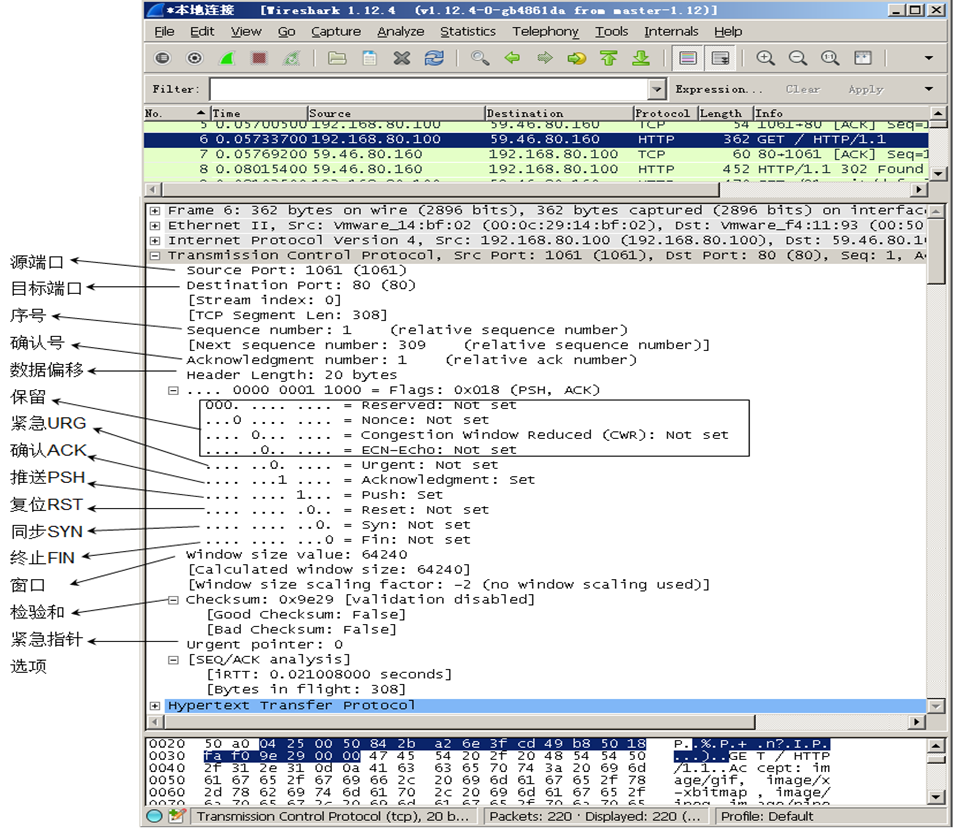Click the edit capture comments icon
This screenshot has height=830, width=956.
click(177, 816)
